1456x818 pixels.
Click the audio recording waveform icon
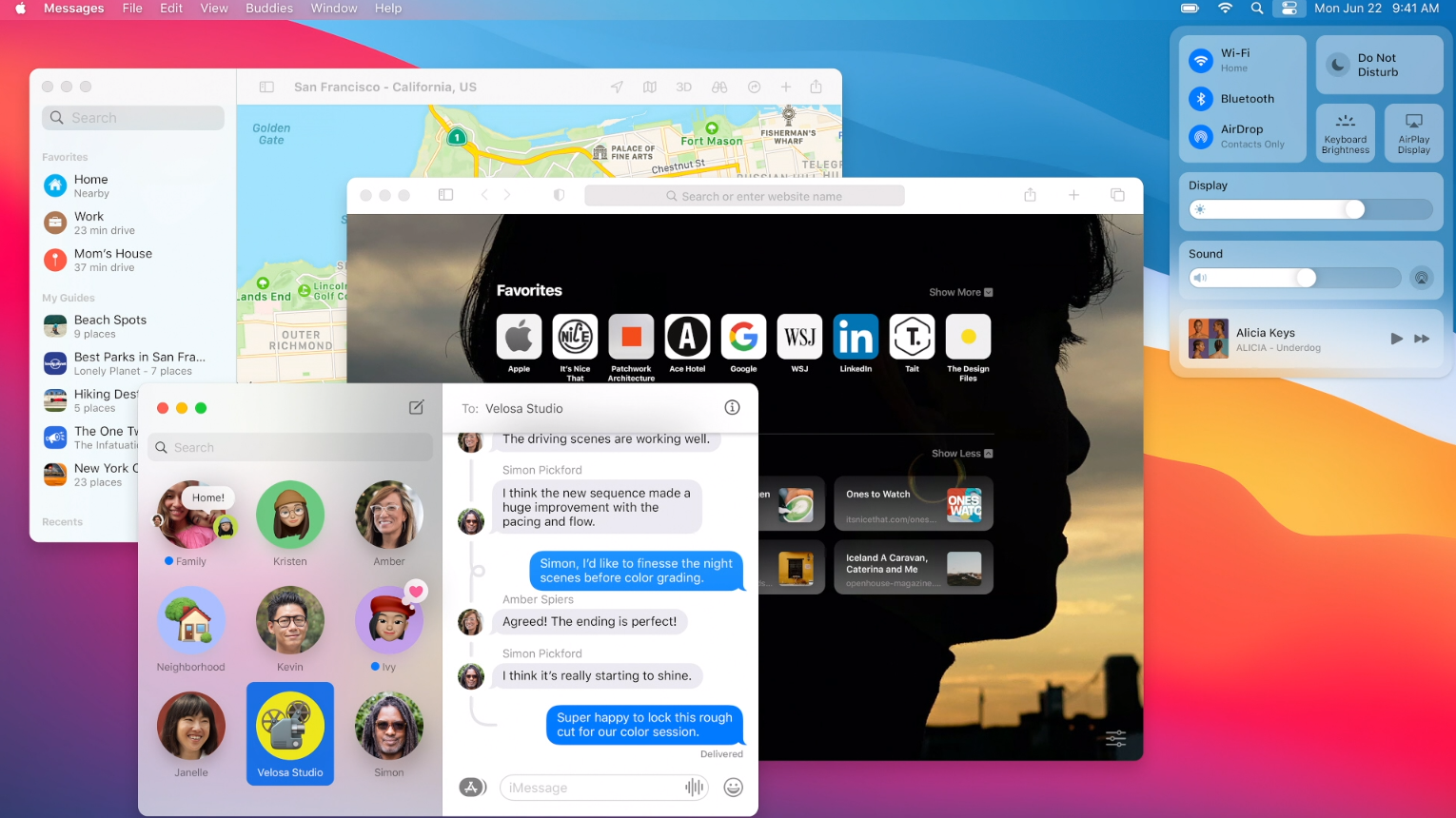coord(694,787)
